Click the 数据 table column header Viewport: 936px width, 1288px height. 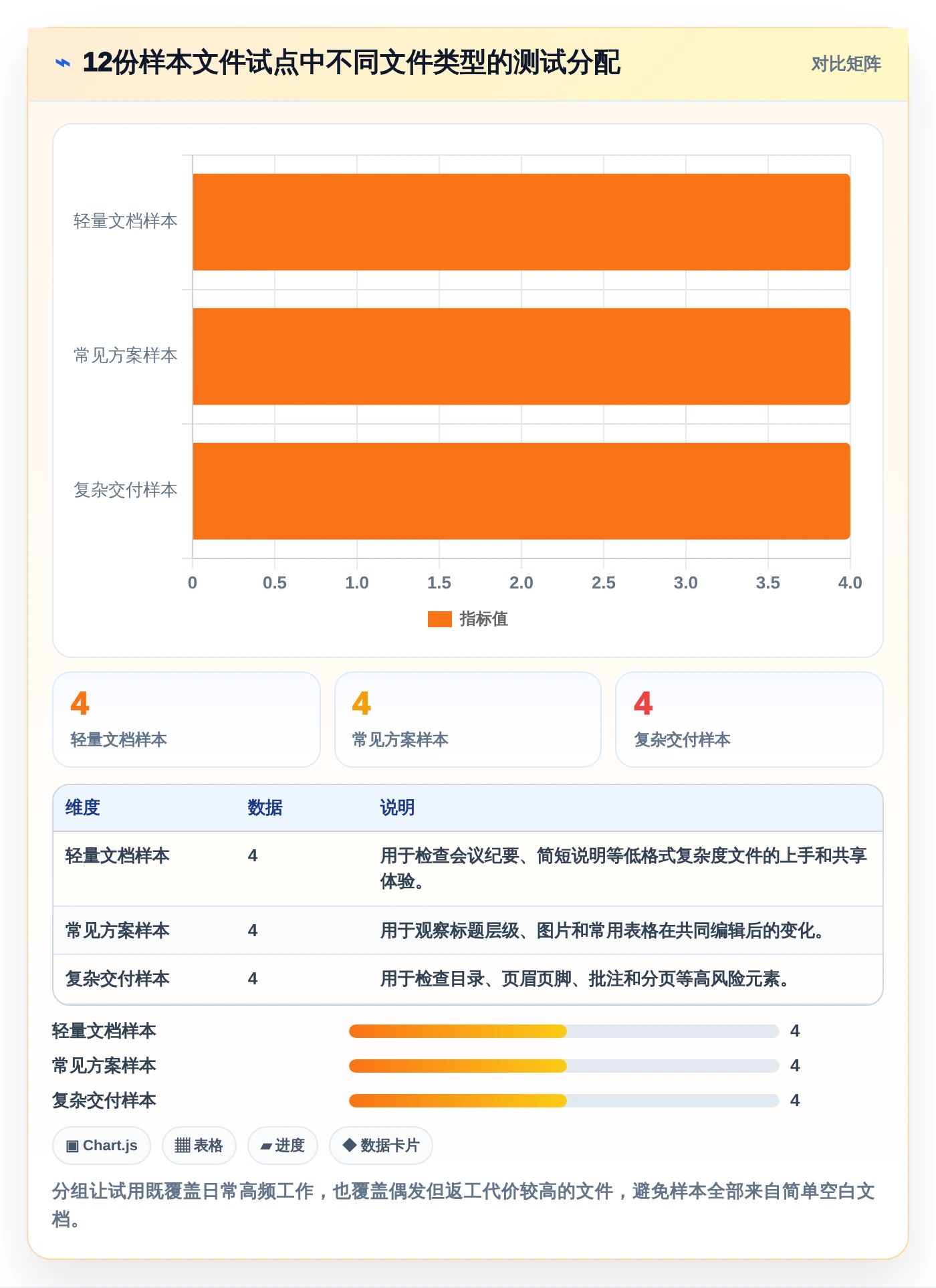265,808
